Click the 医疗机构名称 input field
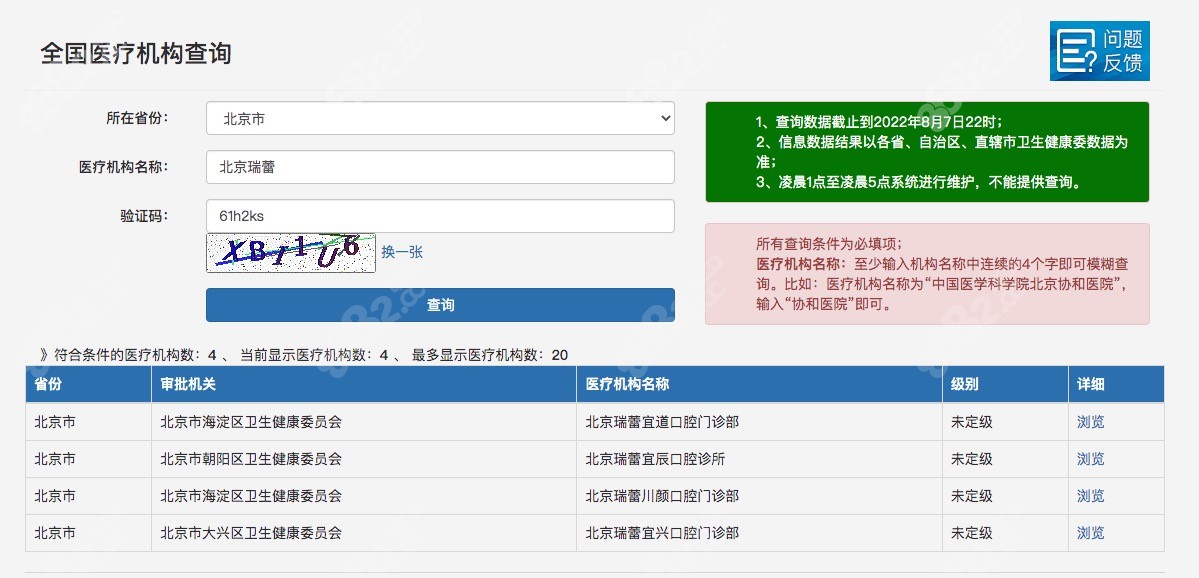Screen dimensions: 1199x578 pos(439,166)
